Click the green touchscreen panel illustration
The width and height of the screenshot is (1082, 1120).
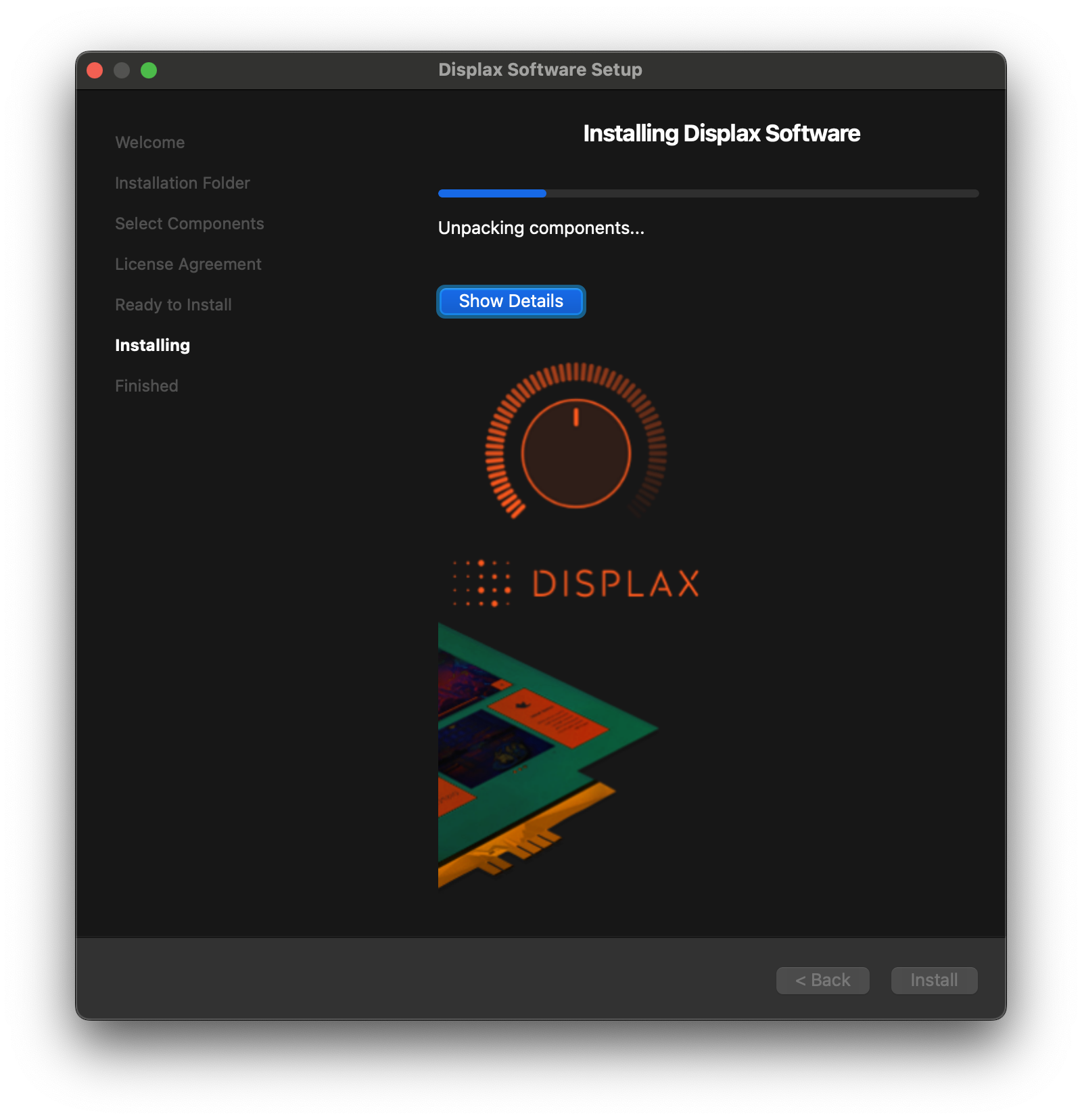534,751
